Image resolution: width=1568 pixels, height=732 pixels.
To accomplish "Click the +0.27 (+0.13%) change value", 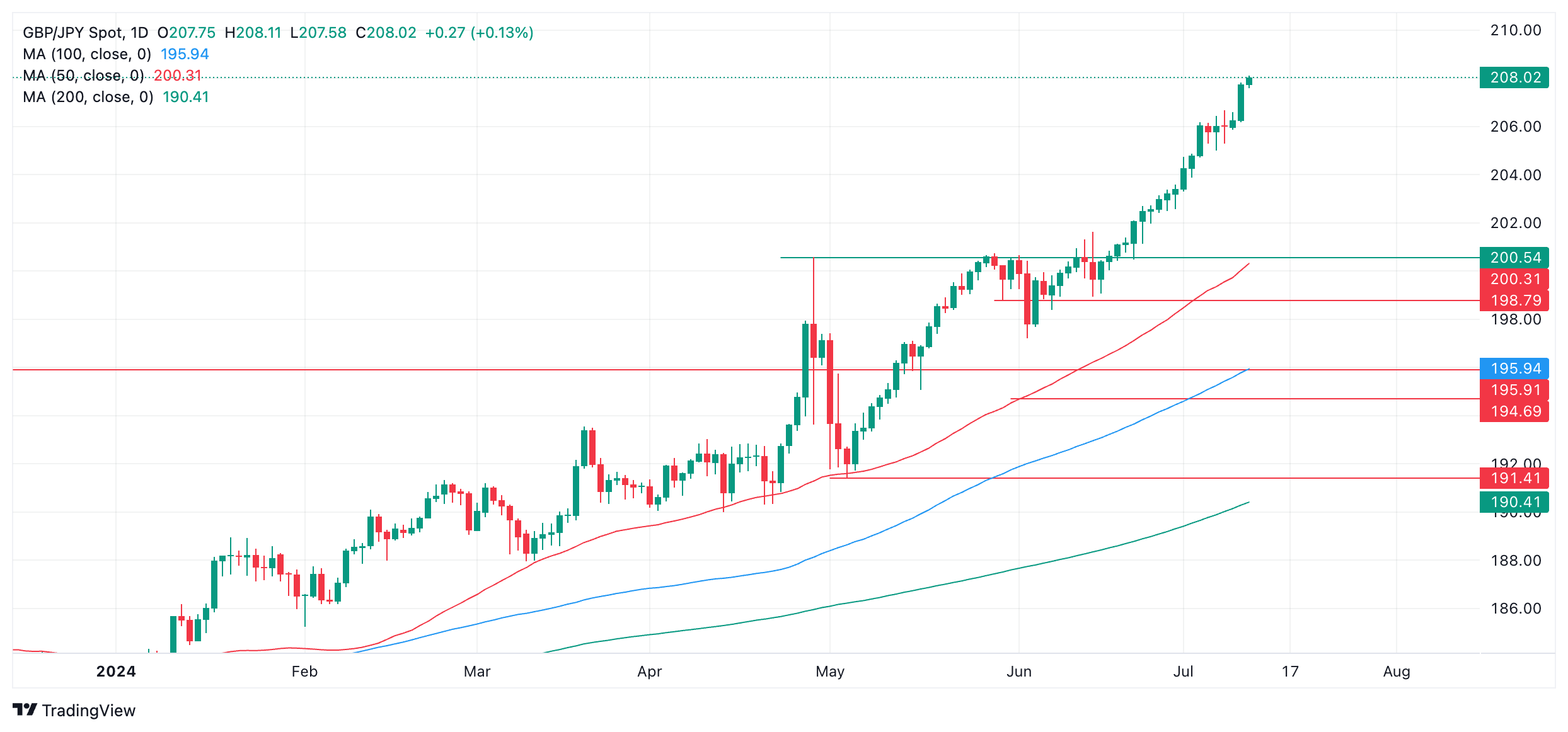I will click(x=479, y=33).
